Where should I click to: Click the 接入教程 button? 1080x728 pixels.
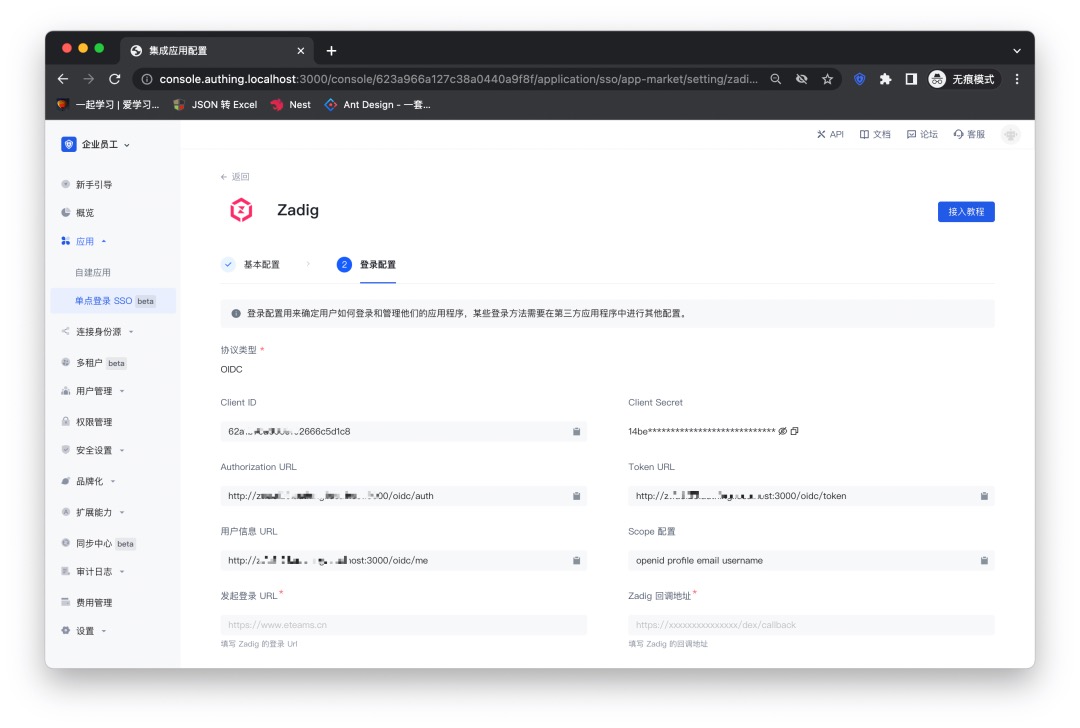[x=966, y=212]
